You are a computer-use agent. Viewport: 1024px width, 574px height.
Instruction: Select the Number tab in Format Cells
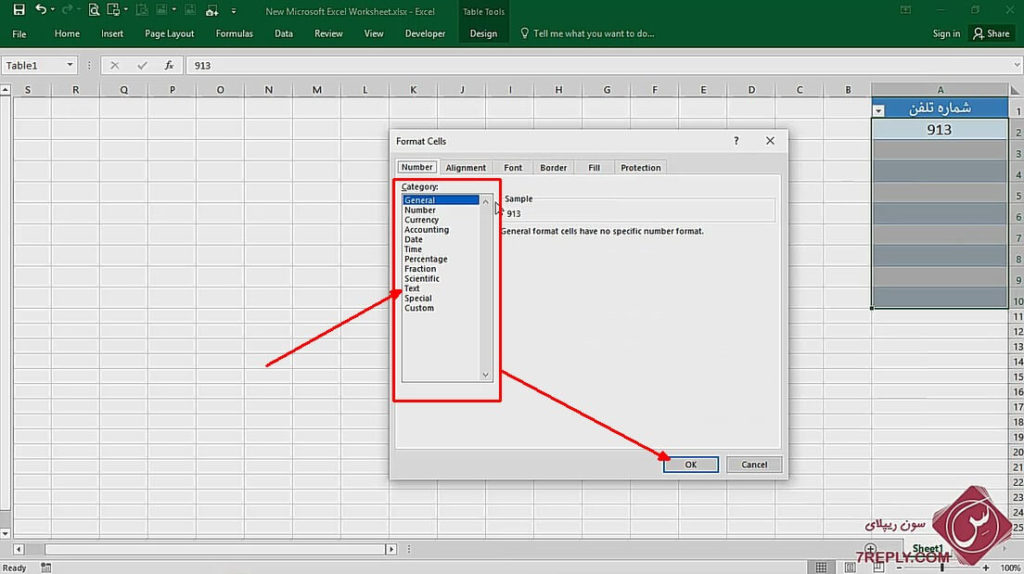pyautogui.click(x=417, y=167)
